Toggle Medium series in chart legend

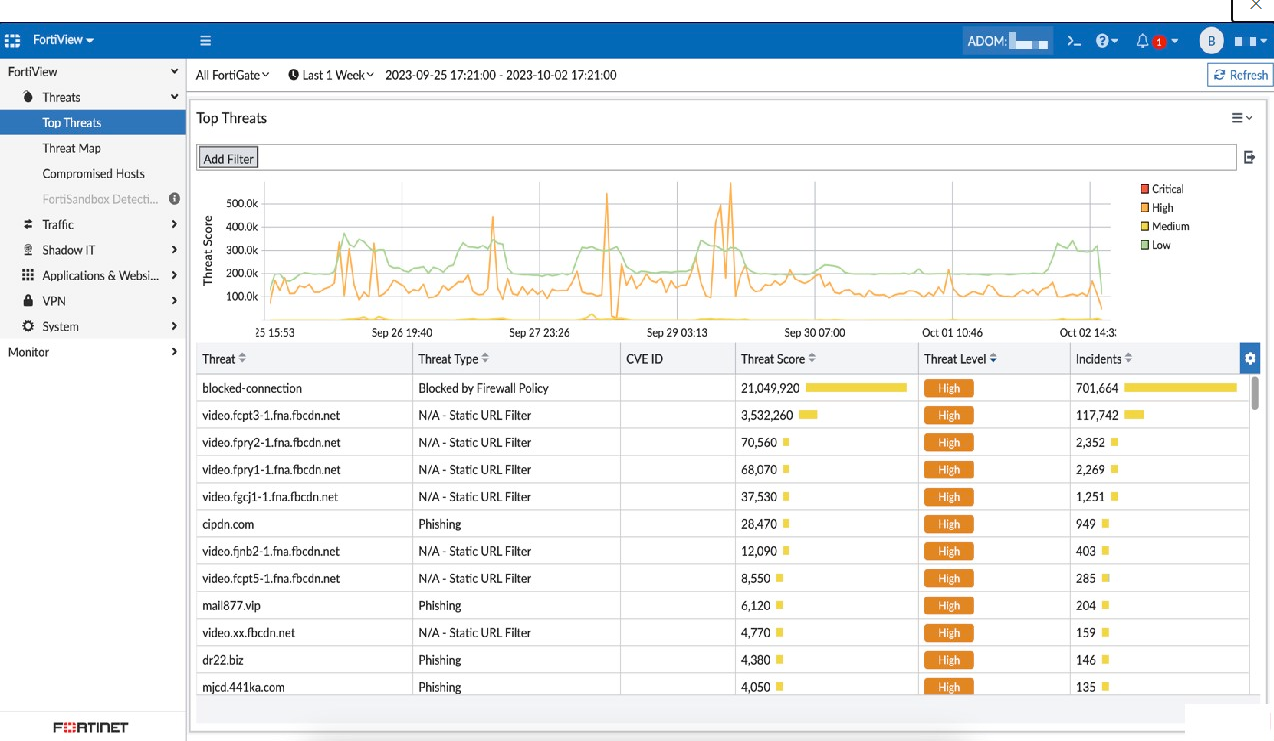pos(1165,226)
